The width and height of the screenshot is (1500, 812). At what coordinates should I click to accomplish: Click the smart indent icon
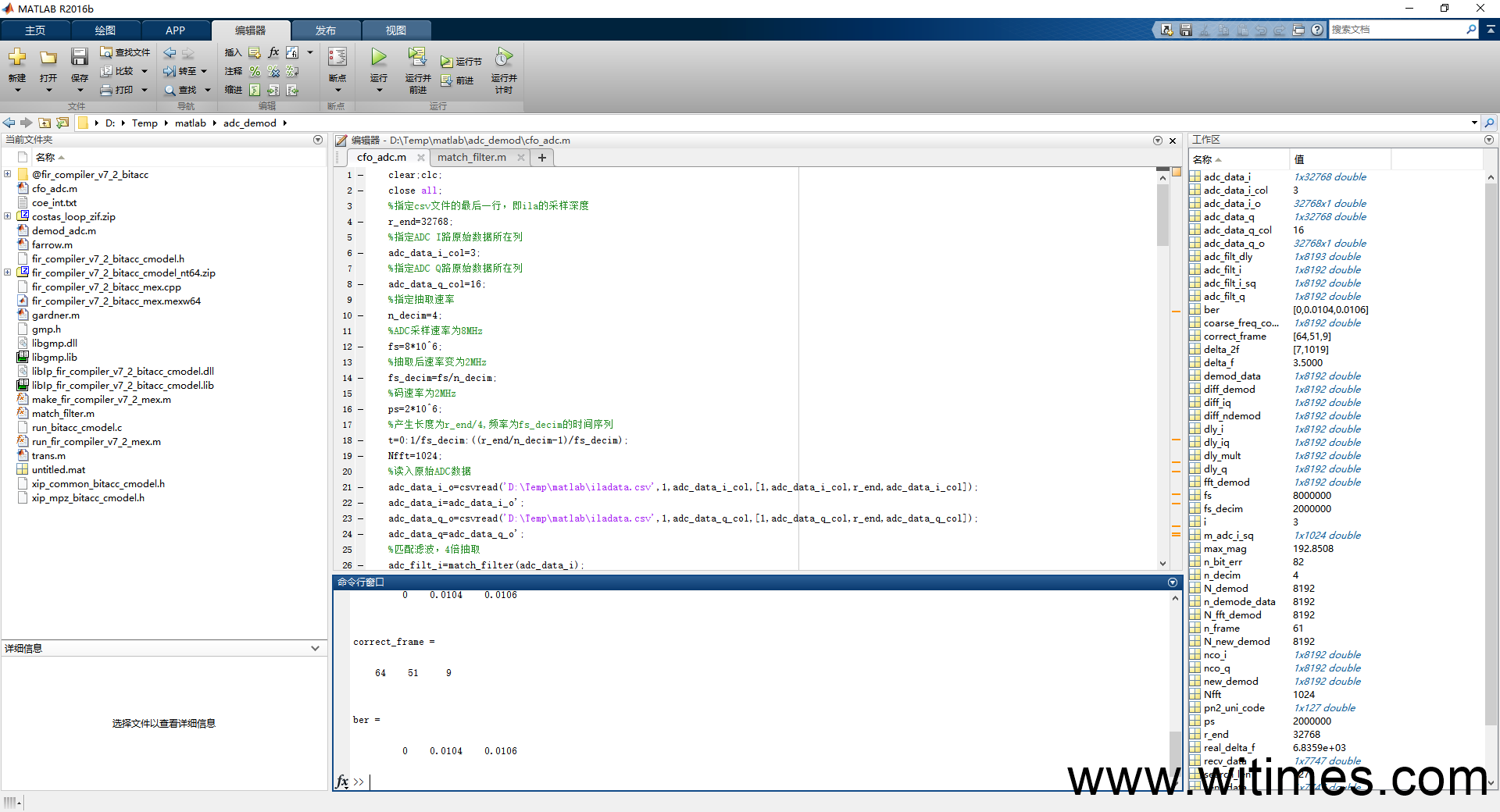255,90
